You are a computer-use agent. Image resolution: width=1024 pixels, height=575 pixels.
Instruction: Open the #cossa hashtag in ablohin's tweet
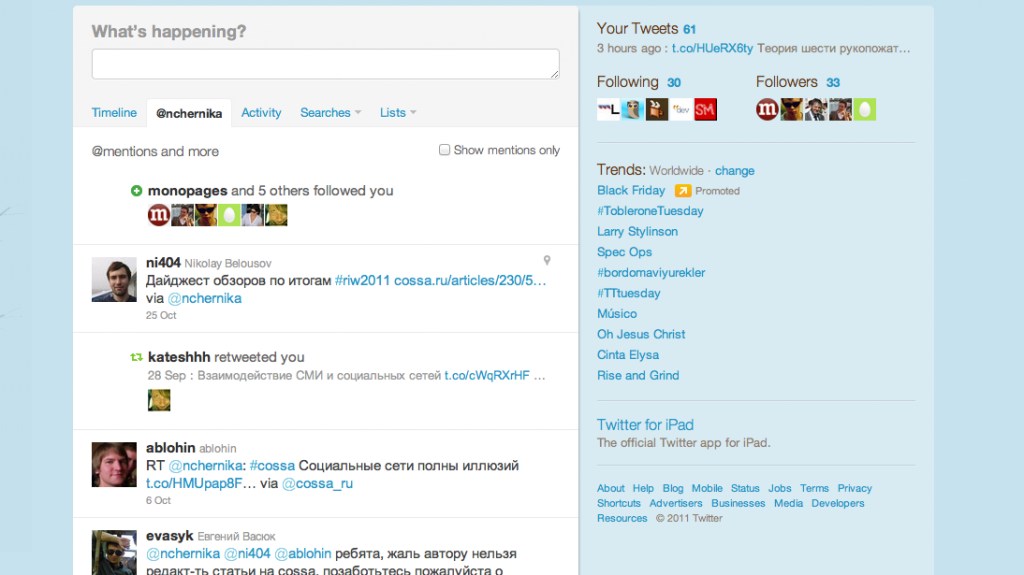click(272, 466)
